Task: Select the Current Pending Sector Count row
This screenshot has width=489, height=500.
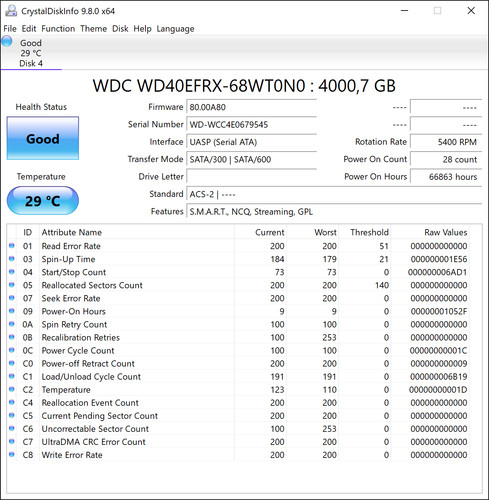Action: tap(238, 416)
